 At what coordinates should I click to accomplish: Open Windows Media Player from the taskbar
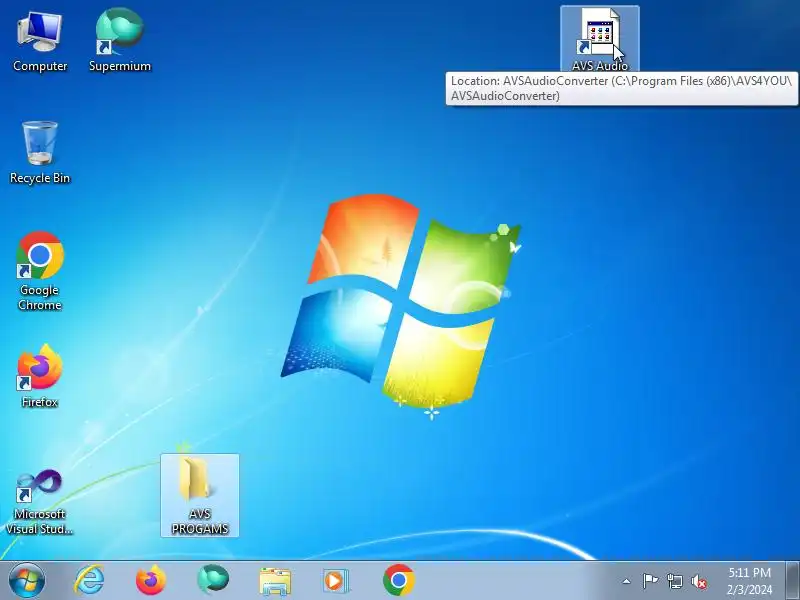tap(336, 581)
